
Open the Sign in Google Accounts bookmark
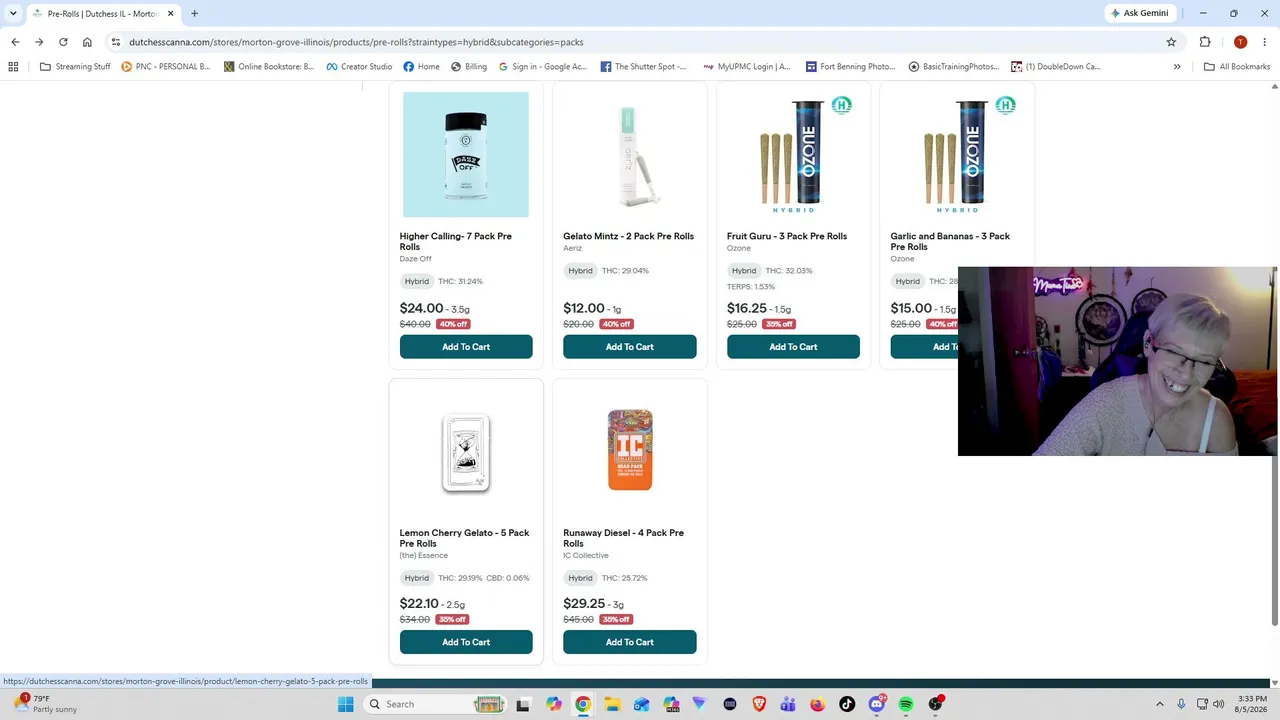click(543, 67)
